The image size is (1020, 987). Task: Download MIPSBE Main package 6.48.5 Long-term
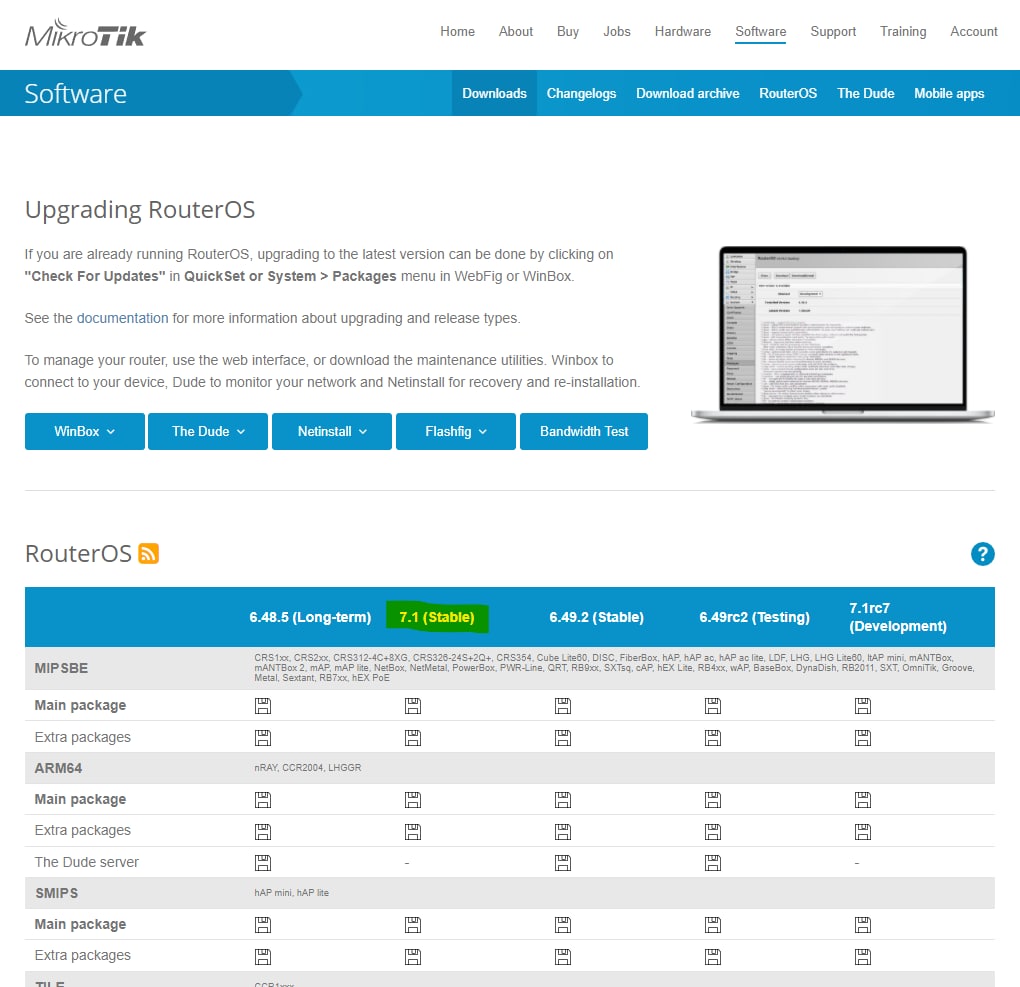[263, 706]
